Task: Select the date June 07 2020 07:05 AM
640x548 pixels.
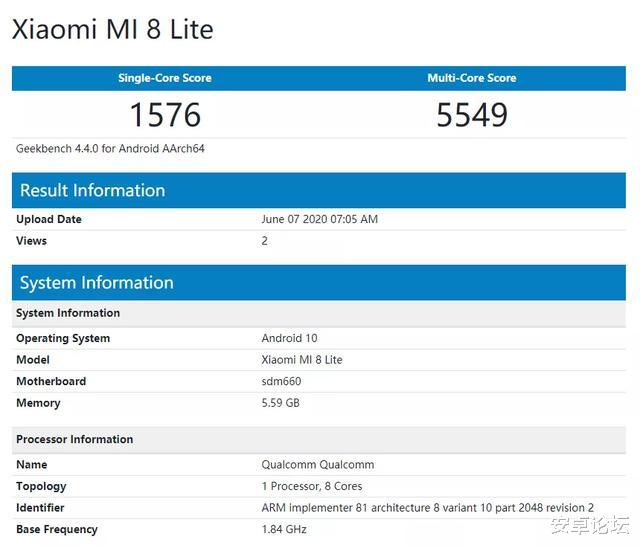Action: 320,219
